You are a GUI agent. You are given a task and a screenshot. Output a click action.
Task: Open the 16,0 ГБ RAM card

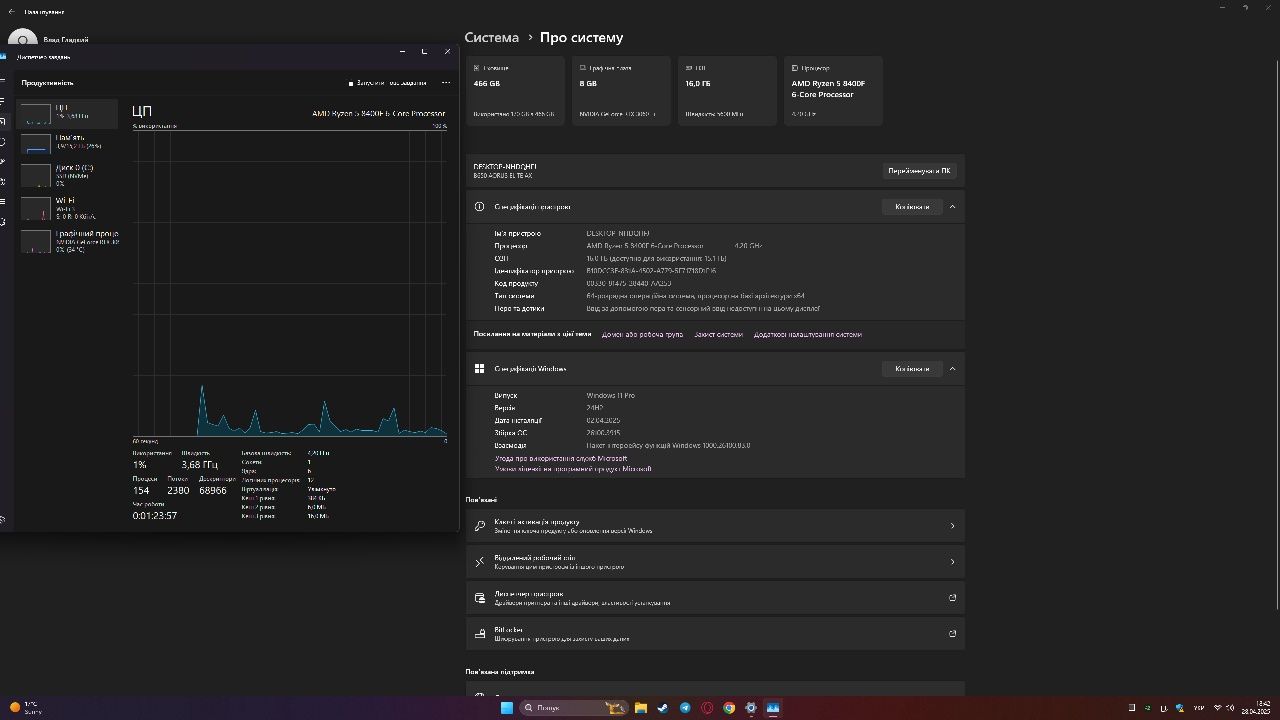(727, 91)
